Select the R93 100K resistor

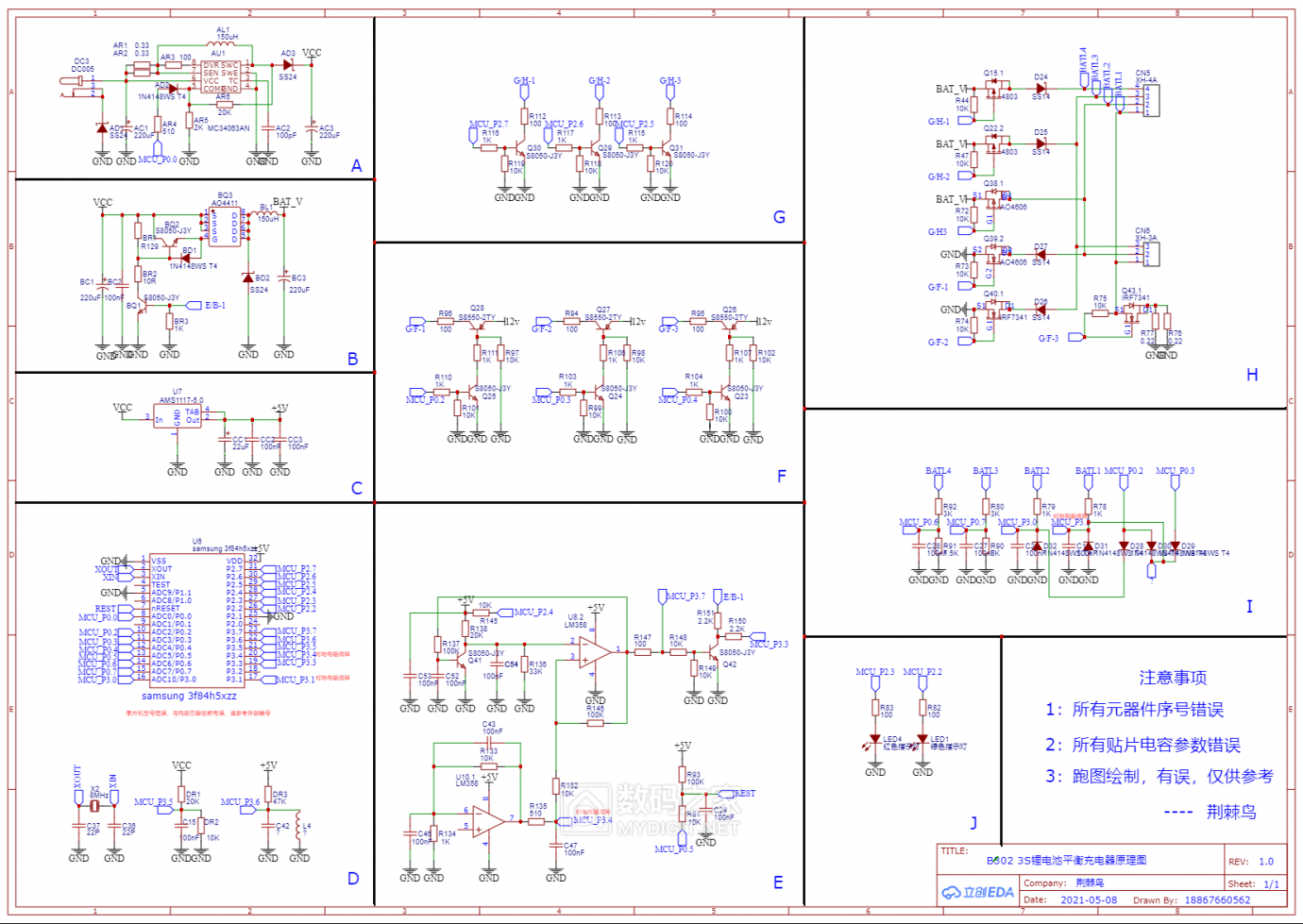pyautogui.click(x=682, y=775)
